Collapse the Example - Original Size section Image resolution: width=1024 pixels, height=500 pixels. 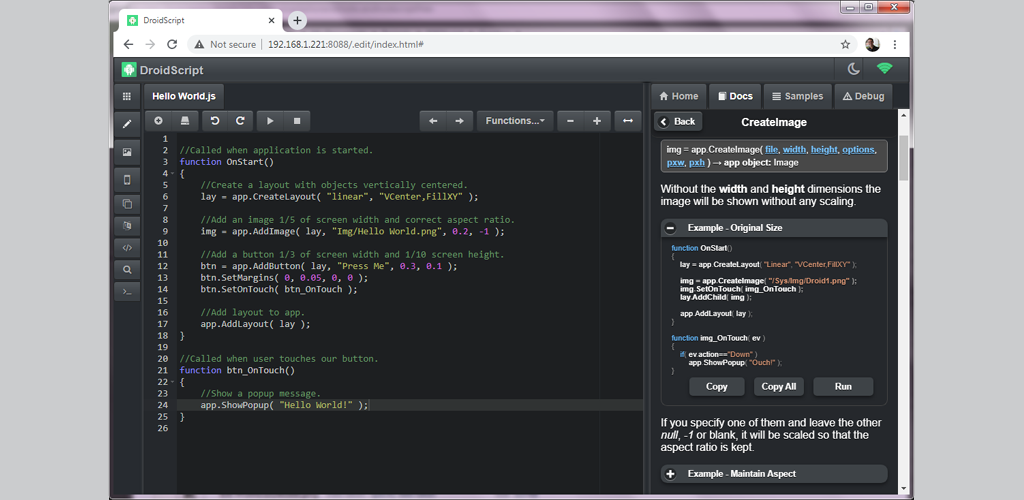pyautogui.click(x=671, y=228)
